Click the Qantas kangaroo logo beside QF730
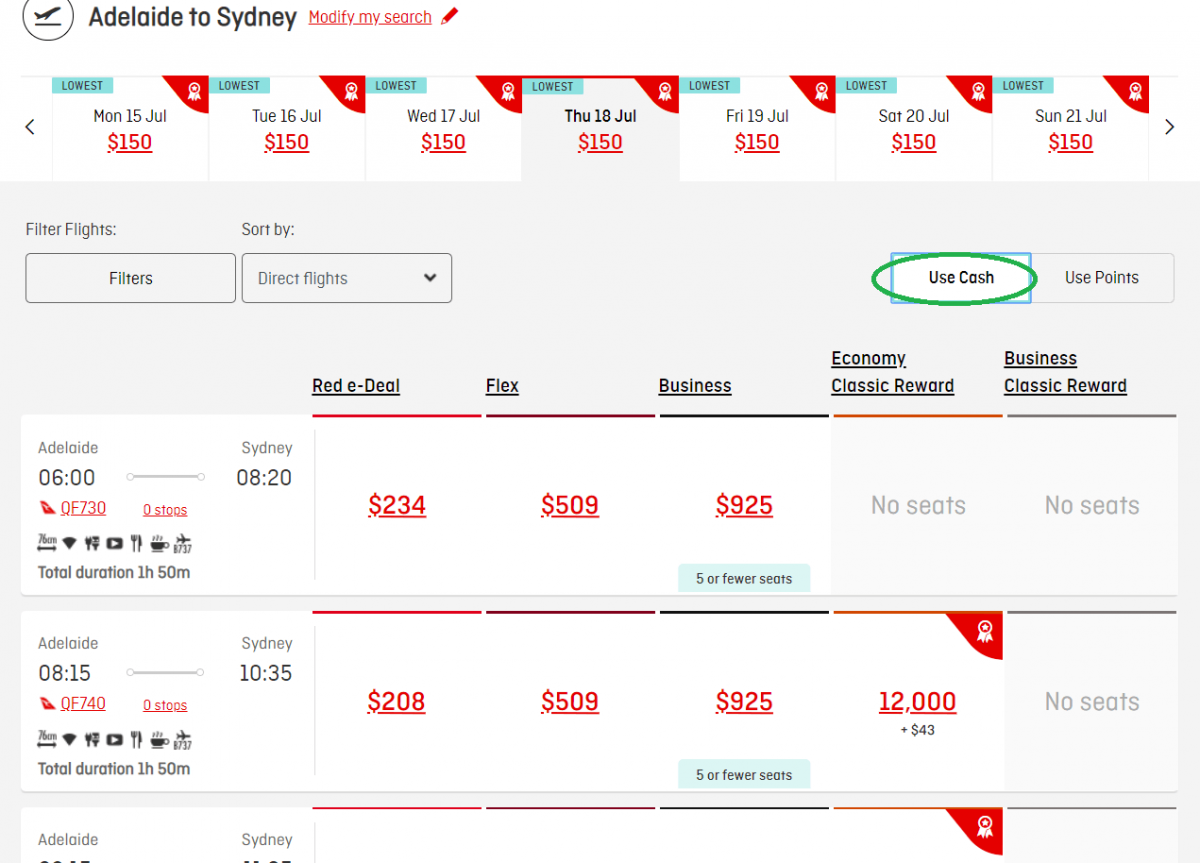1200x863 pixels. 47,508
